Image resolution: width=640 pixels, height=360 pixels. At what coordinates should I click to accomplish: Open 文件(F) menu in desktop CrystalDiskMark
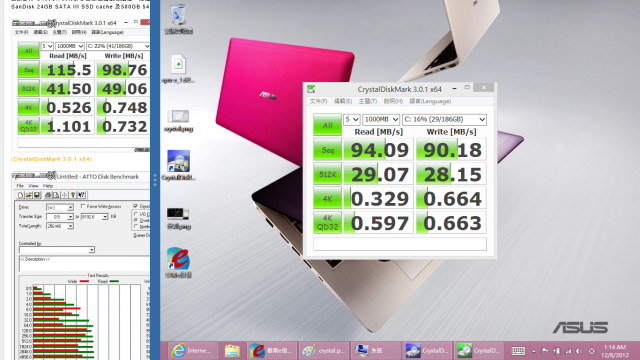[318, 101]
